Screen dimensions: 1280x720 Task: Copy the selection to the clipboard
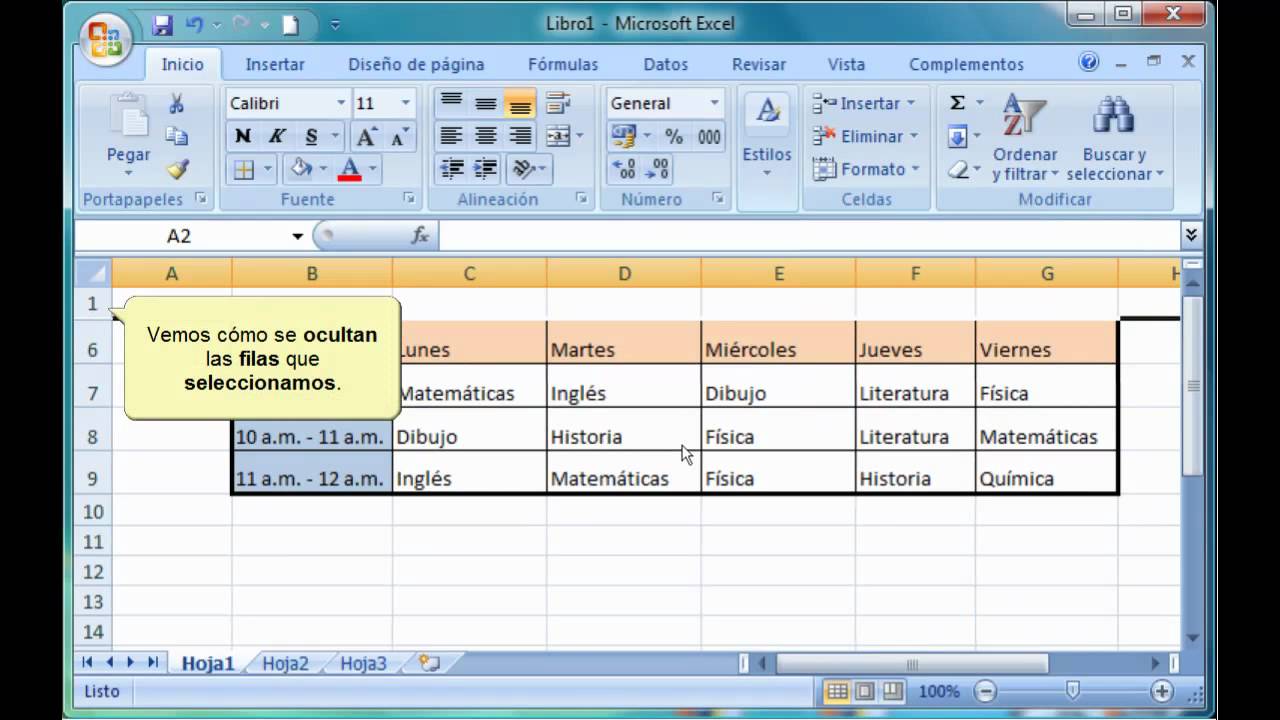click(x=177, y=137)
